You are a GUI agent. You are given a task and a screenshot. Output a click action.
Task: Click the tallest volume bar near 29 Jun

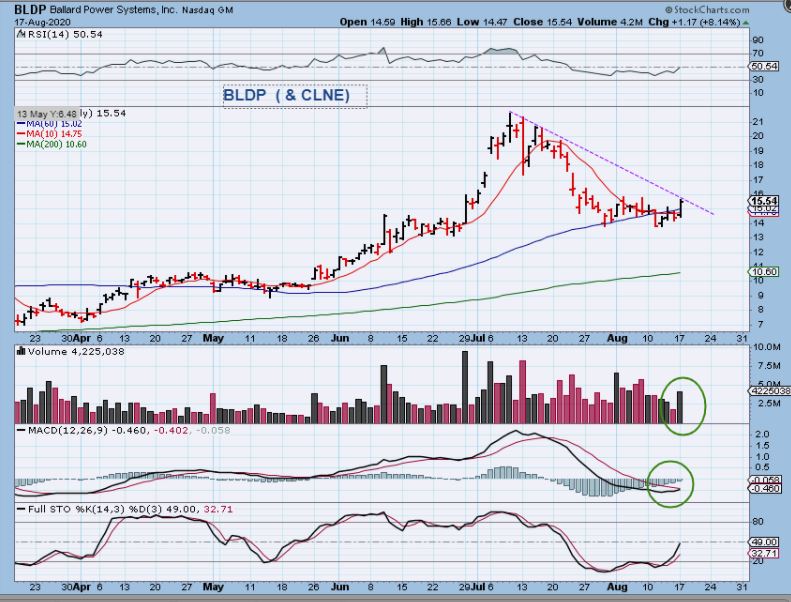coord(465,387)
